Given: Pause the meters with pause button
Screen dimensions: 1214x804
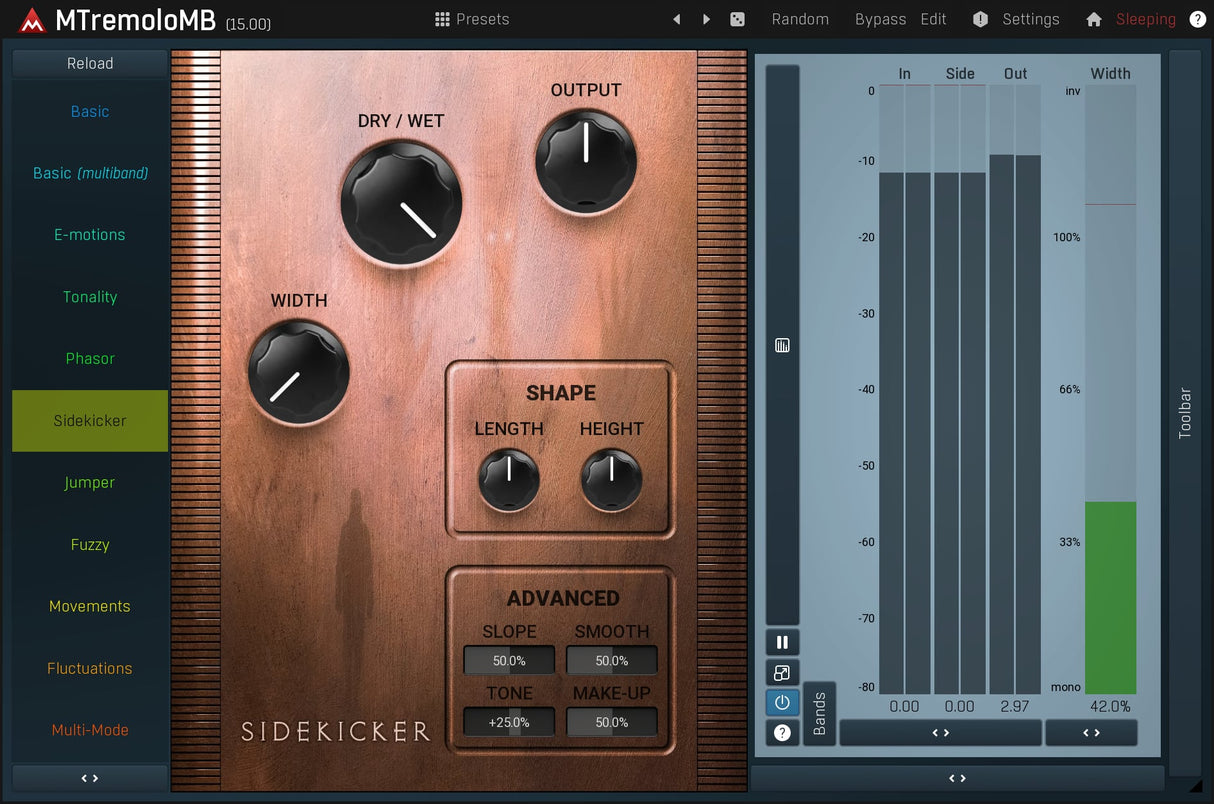Looking at the screenshot, I should coord(782,642).
